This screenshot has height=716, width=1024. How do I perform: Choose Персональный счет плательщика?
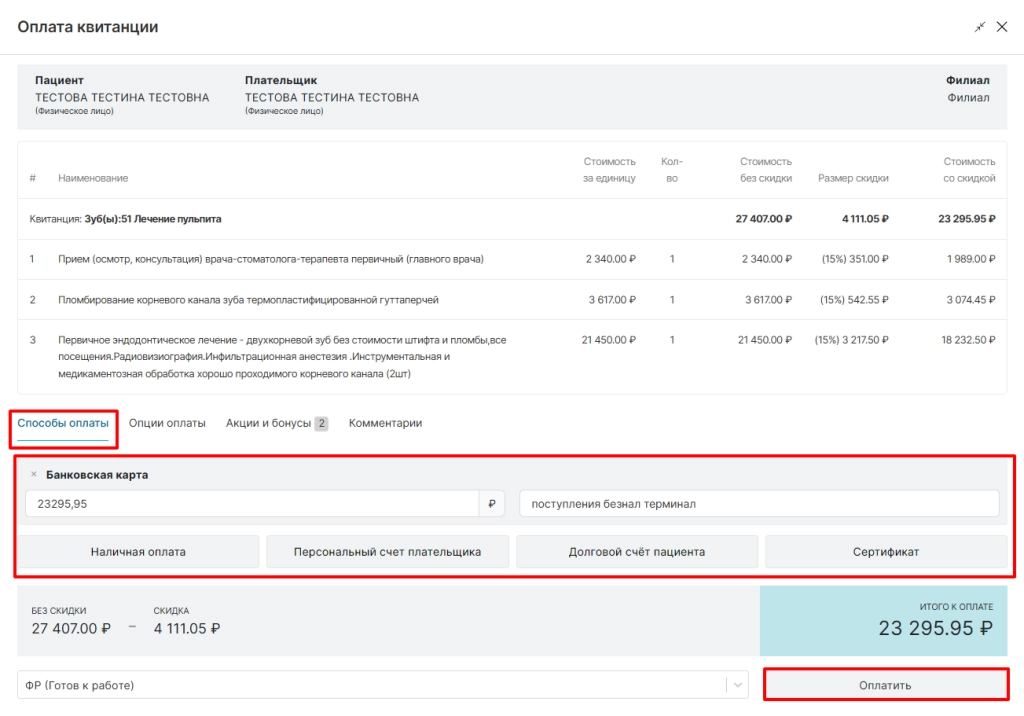click(x=387, y=551)
